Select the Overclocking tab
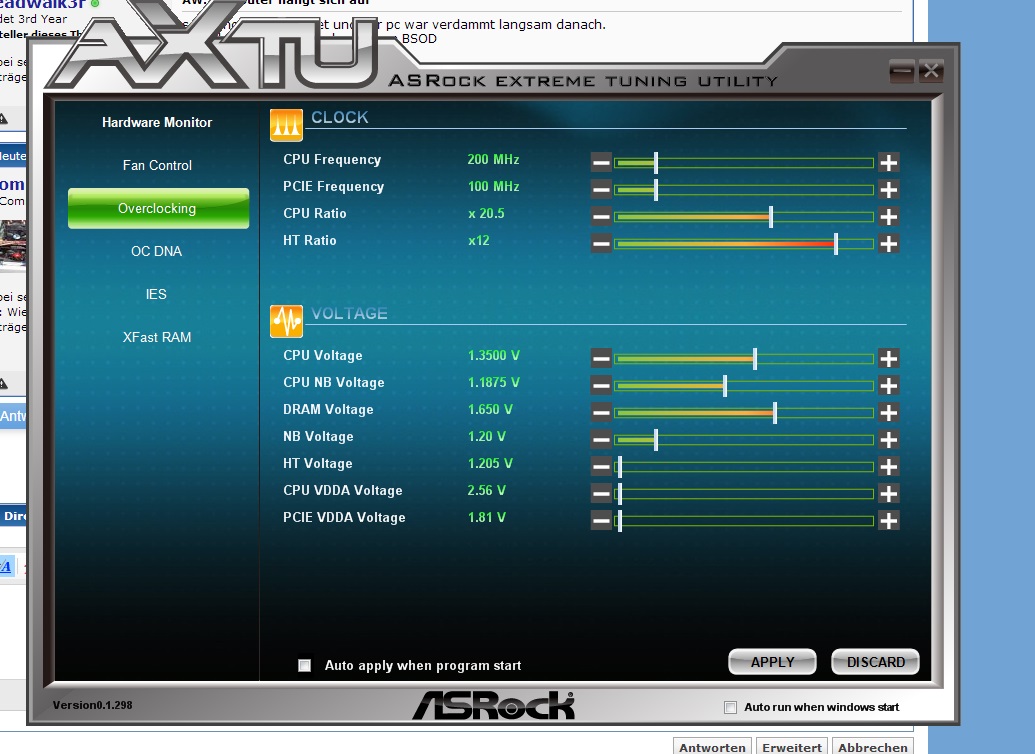 coord(158,209)
